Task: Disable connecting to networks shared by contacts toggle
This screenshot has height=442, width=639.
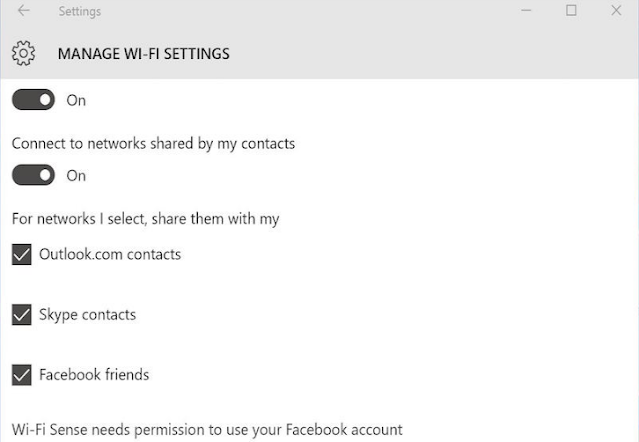Action: pyautogui.click(x=33, y=175)
